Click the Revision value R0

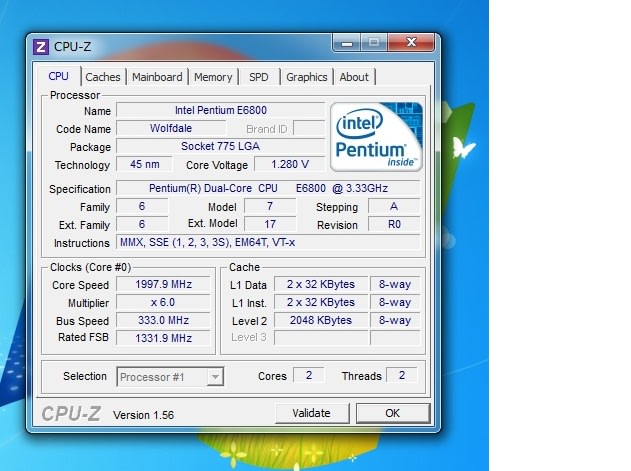(x=394, y=224)
